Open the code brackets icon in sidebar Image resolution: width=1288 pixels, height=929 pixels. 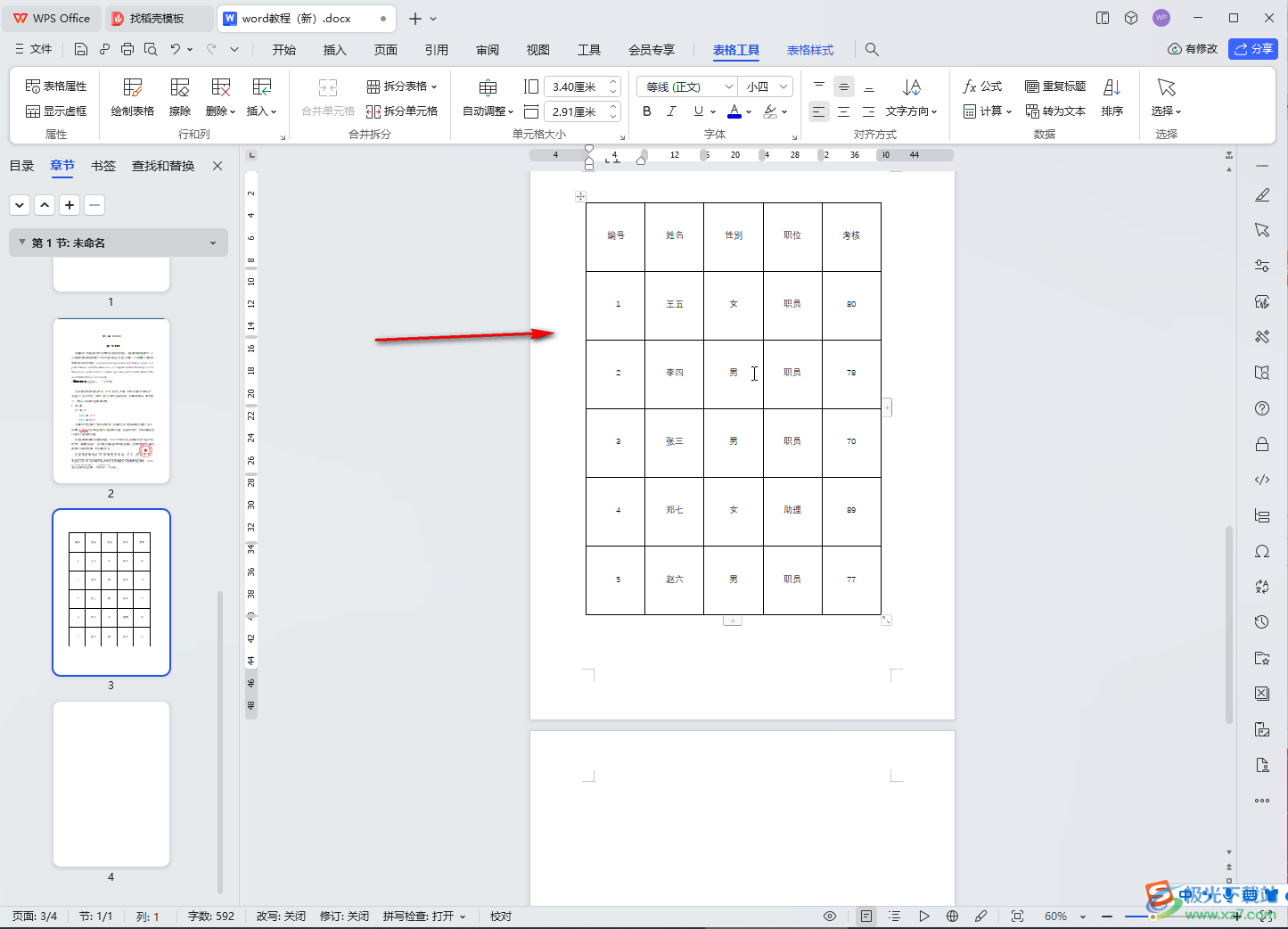coord(1262,480)
